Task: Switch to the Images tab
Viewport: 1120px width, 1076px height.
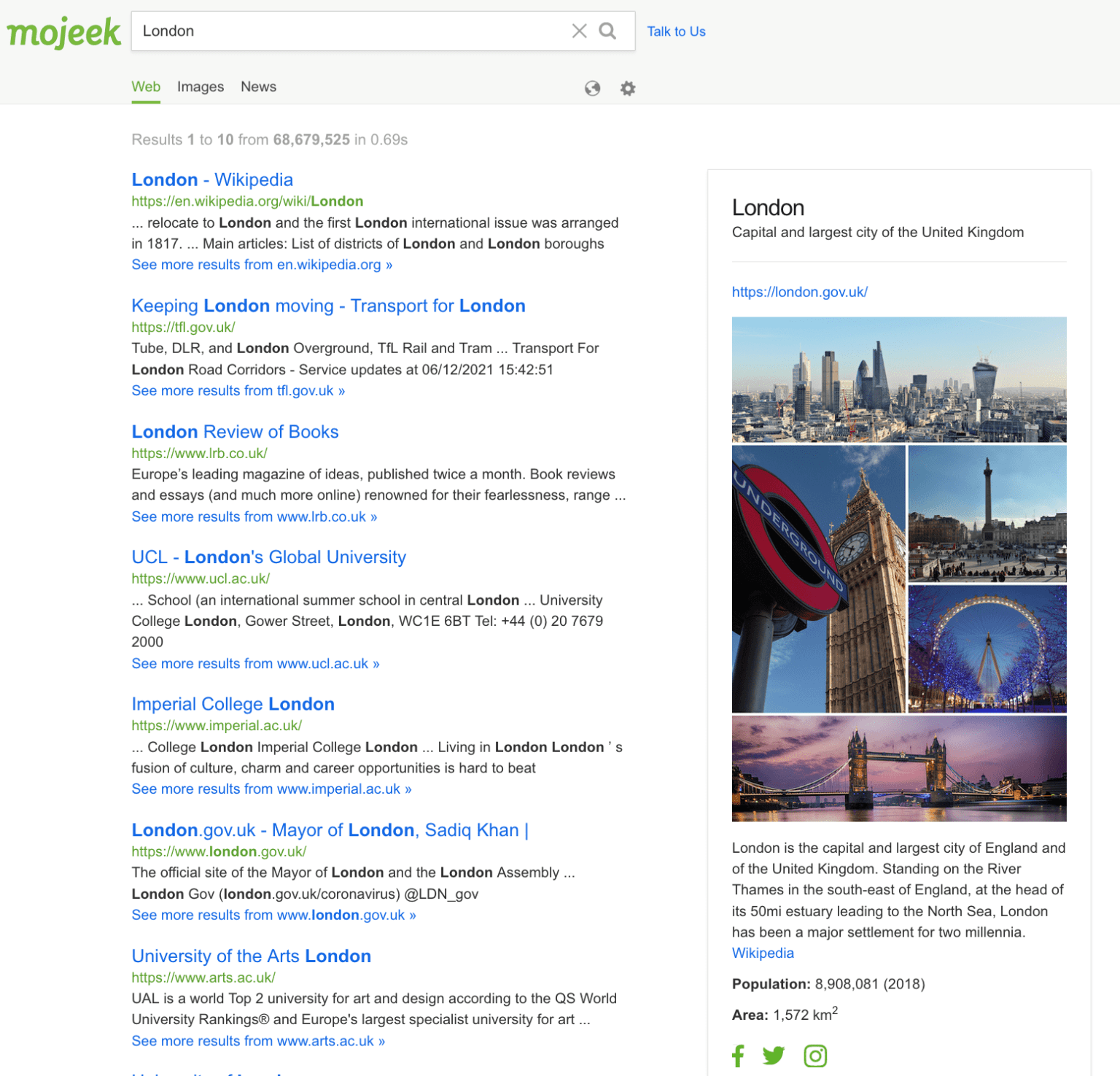Action: pos(200,86)
